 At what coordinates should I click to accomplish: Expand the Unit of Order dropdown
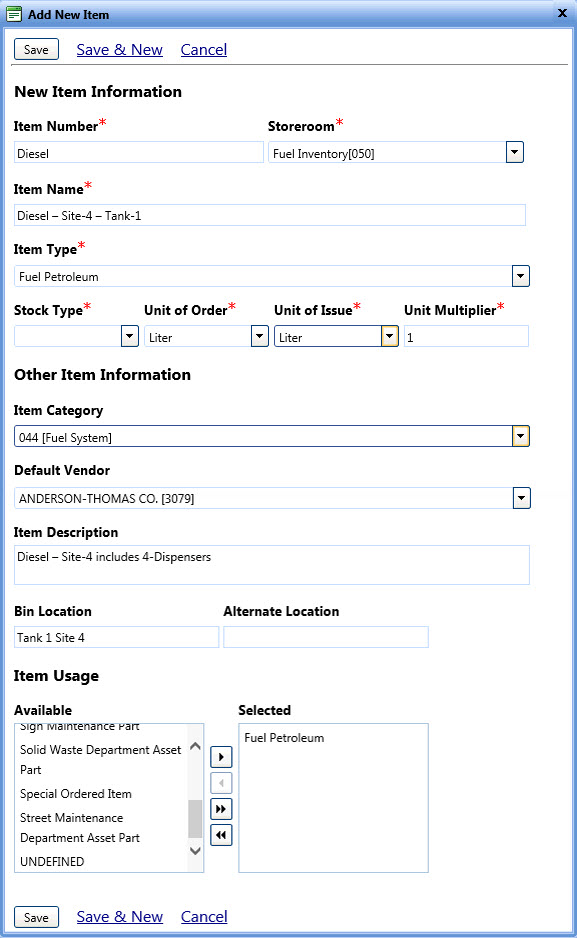260,336
